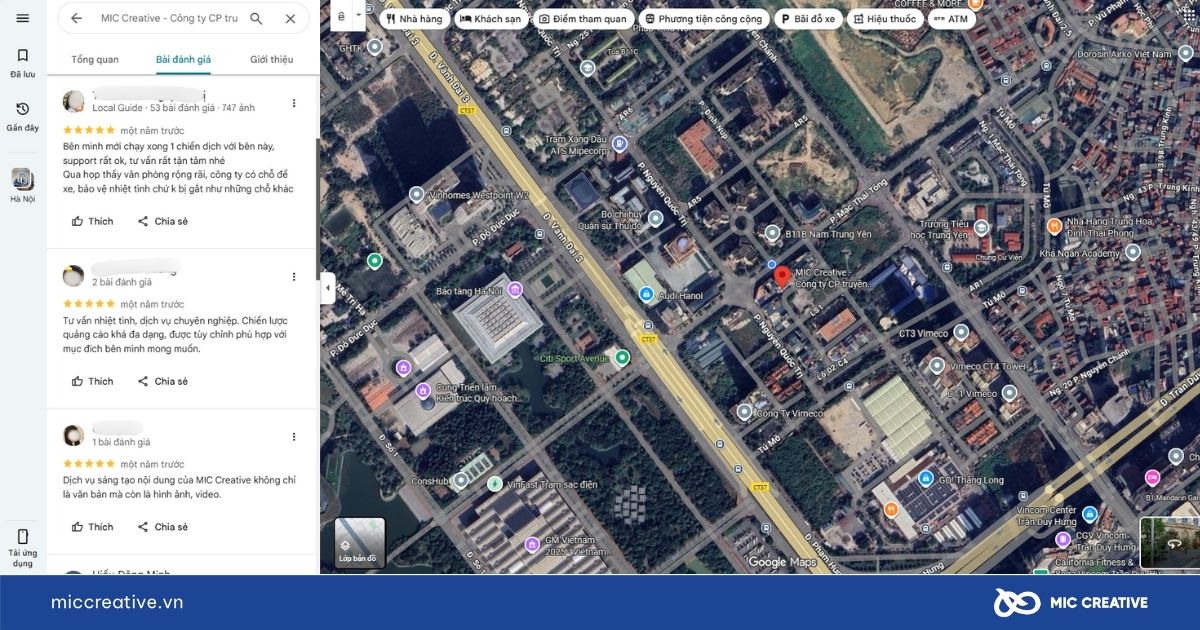
Task: Open the Gần đây recent history
Action: [x=23, y=116]
